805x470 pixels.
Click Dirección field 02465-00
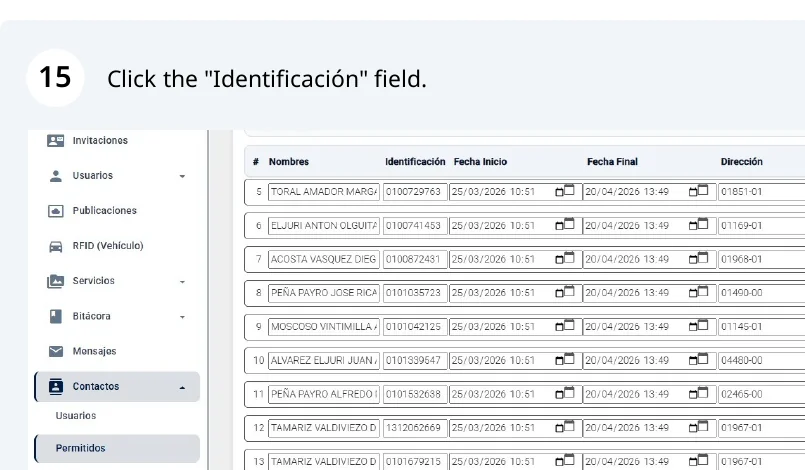coord(761,394)
